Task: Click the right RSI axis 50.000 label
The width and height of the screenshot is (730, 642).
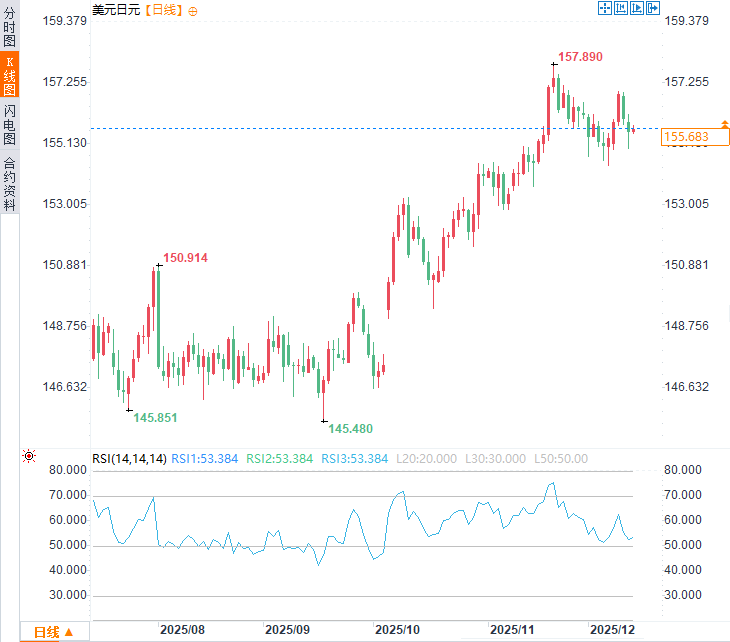Action: click(x=683, y=545)
